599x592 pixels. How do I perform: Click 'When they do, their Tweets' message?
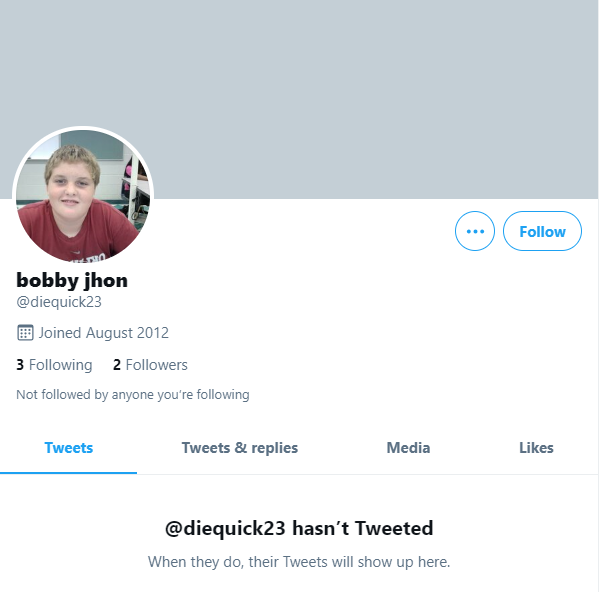pyautogui.click(x=299, y=562)
